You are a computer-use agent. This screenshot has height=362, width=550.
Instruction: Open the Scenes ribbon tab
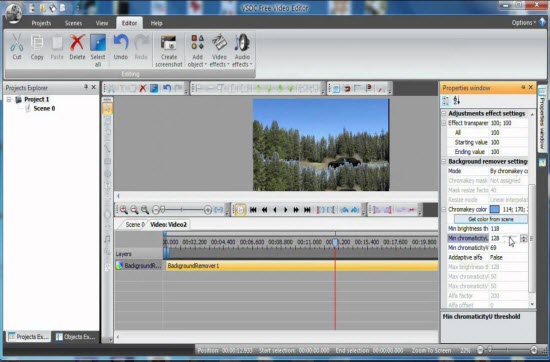click(x=73, y=23)
